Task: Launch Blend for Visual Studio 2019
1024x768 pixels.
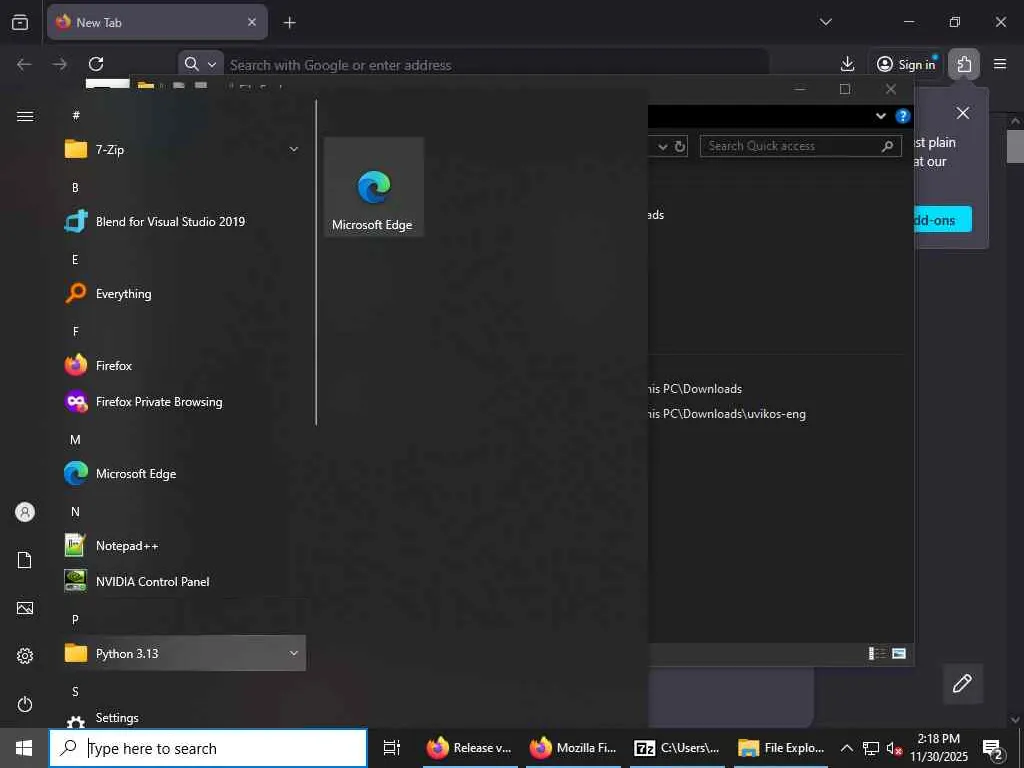Action: (183, 221)
